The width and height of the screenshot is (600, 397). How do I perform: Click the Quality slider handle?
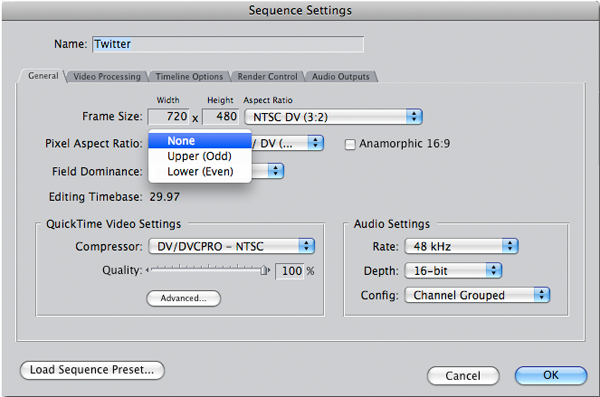click(264, 270)
